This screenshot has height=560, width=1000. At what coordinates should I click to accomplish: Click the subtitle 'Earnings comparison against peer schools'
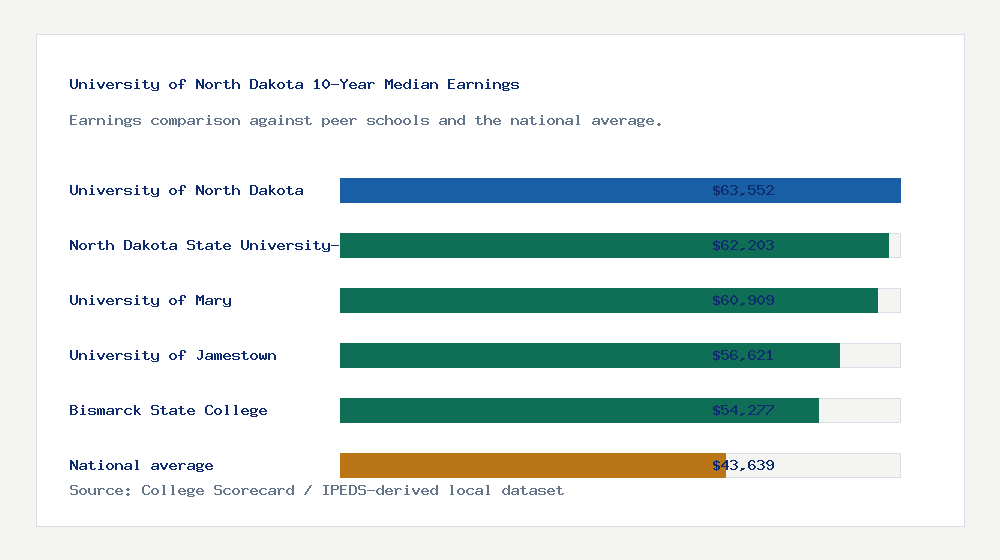(249, 121)
